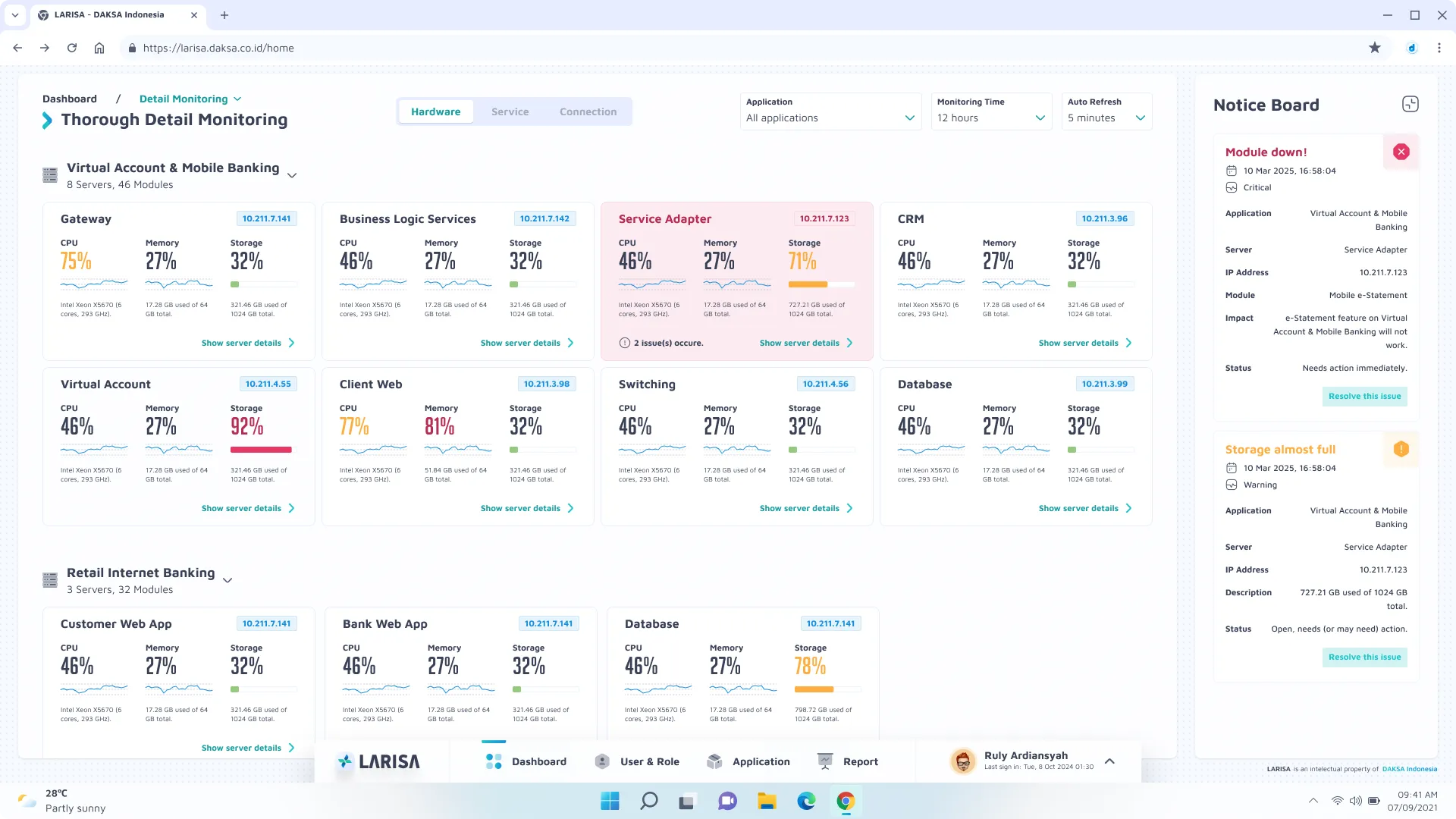Click Retail Database's 78% storage bar
This screenshot has height=819, width=1456.
828,689
